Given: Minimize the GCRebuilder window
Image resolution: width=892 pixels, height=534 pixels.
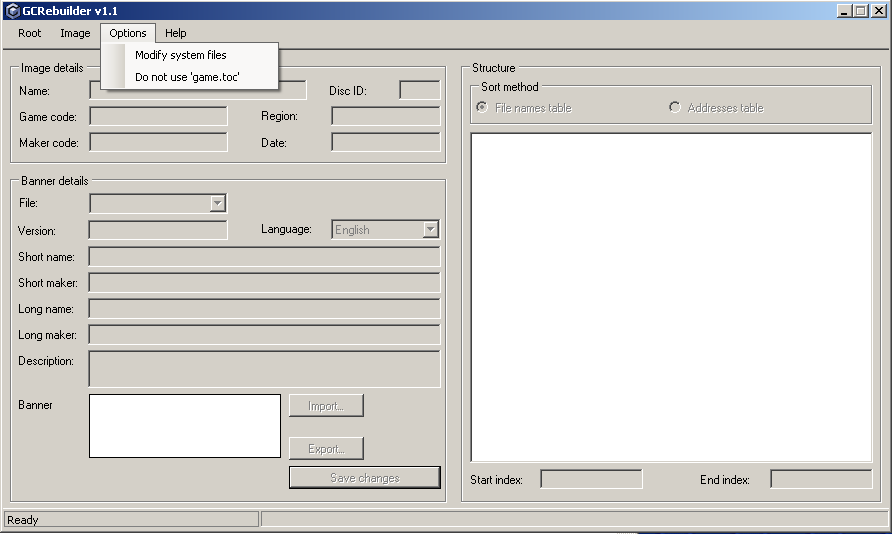Looking at the screenshot, I should pos(845,10).
